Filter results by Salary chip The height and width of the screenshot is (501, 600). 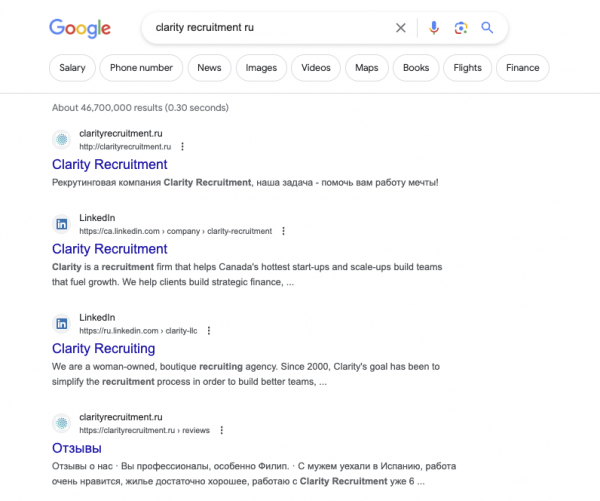coord(72,68)
